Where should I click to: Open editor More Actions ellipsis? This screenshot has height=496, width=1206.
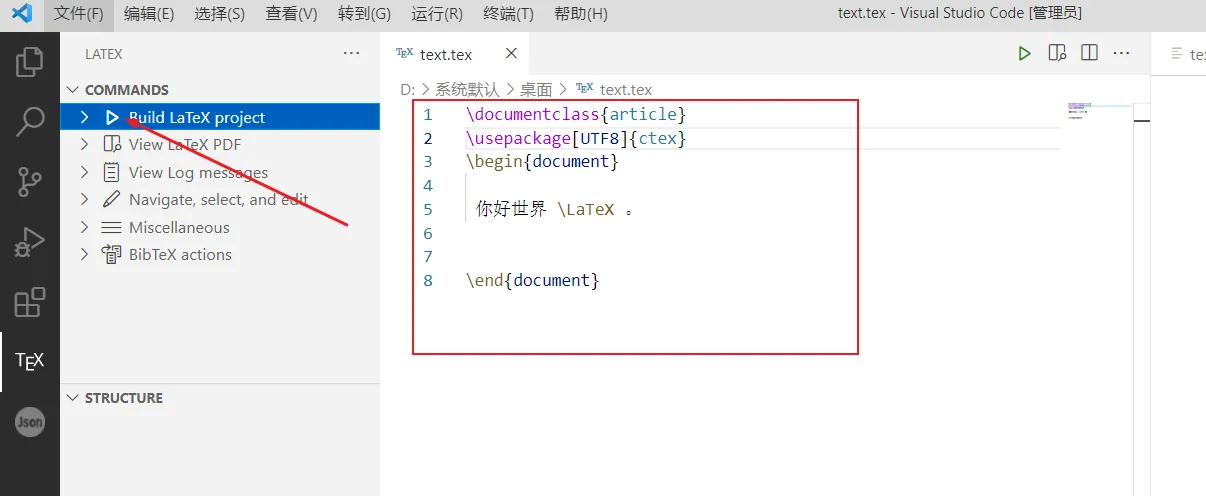pyautogui.click(x=1122, y=53)
